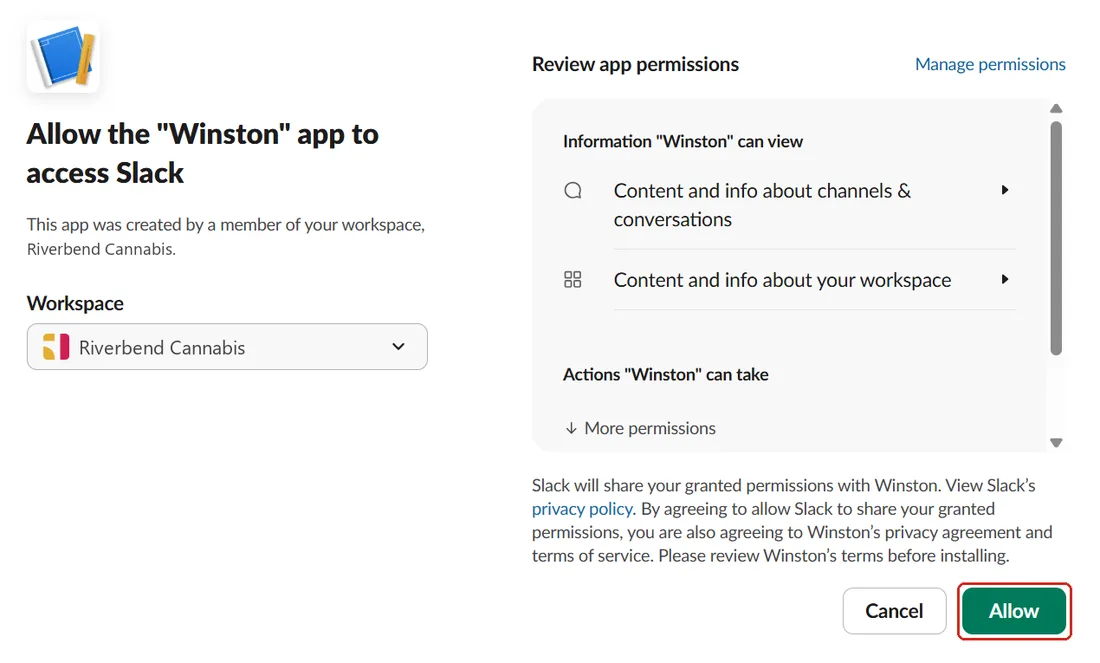Click the speech bubble channels icon
This screenshot has width=1100, height=663.
pyautogui.click(x=573, y=191)
